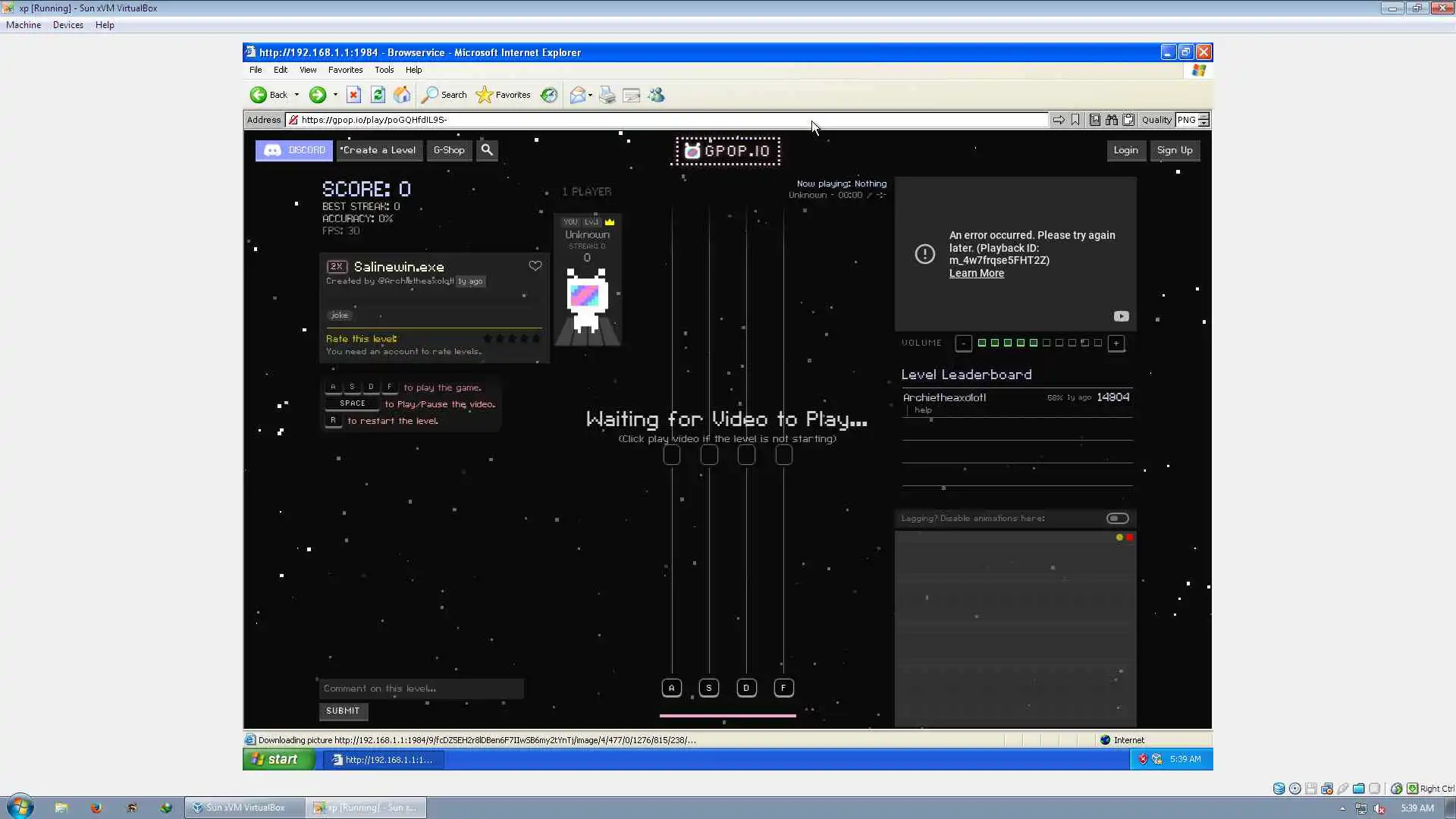Open the IE History toolbar icon
The image size is (1456, 819).
tap(549, 95)
